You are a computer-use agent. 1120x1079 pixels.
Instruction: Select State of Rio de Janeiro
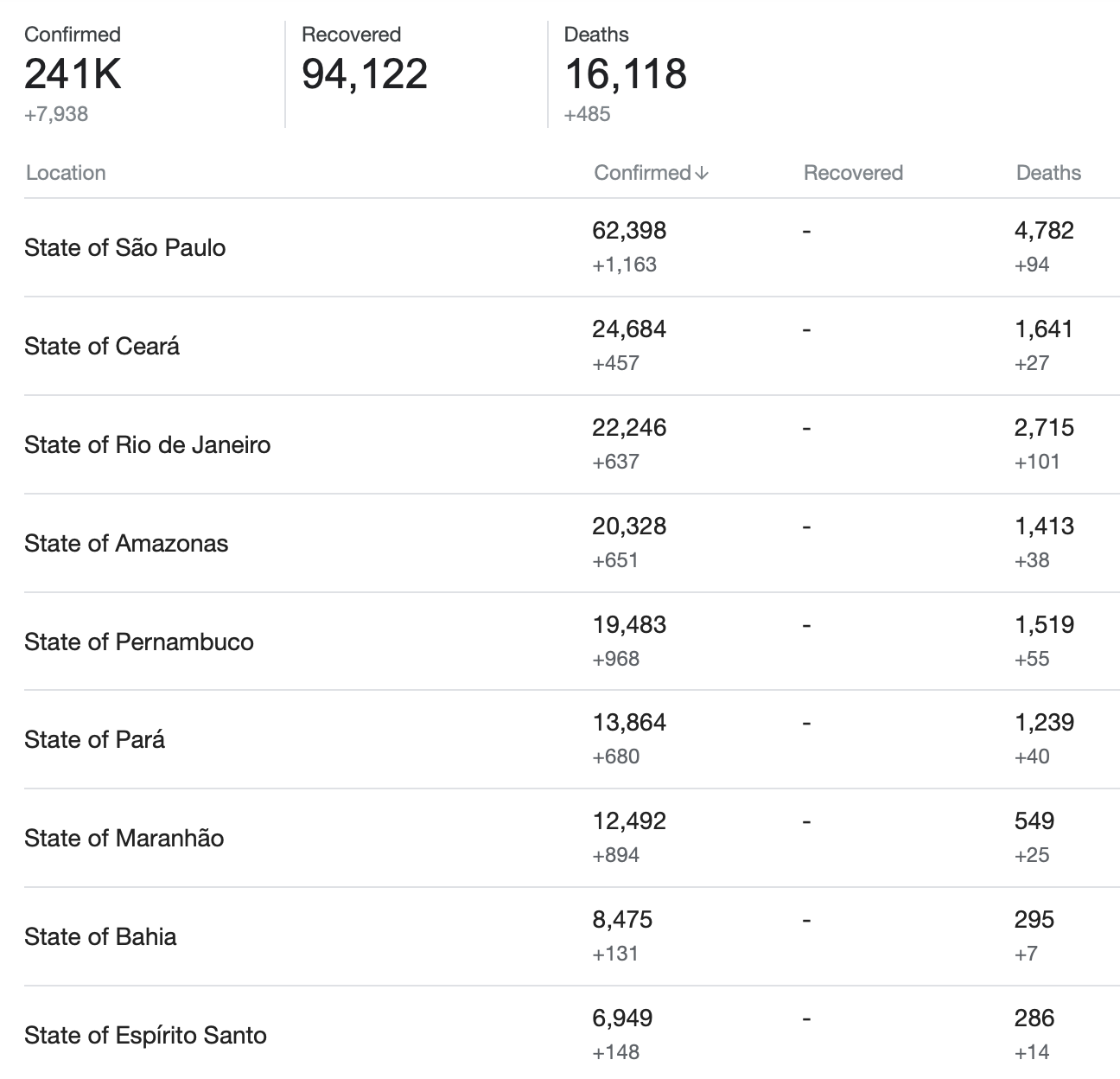(148, 445)
